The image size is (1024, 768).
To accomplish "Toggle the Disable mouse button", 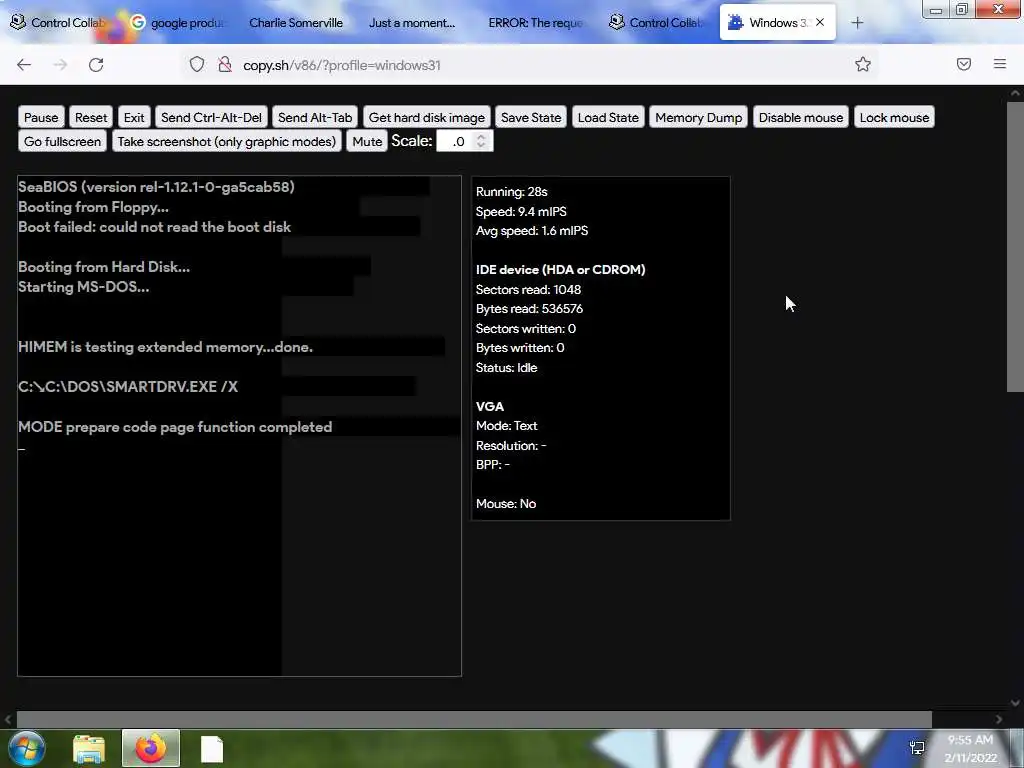I will click(x=801, y=118).
